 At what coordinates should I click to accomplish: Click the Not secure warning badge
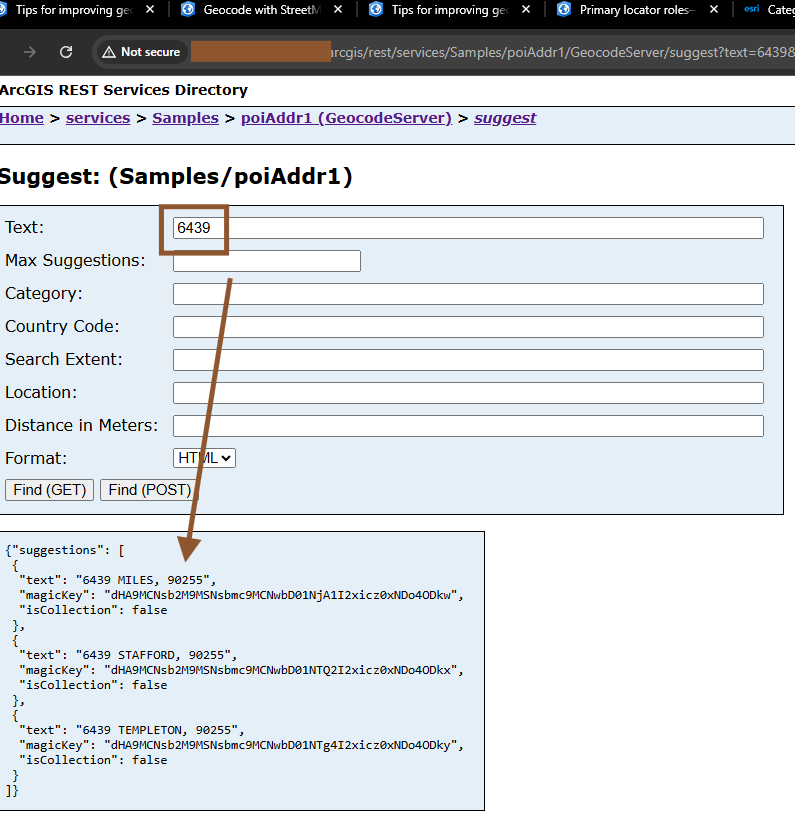pyautogui.click(x=142, y=52)
